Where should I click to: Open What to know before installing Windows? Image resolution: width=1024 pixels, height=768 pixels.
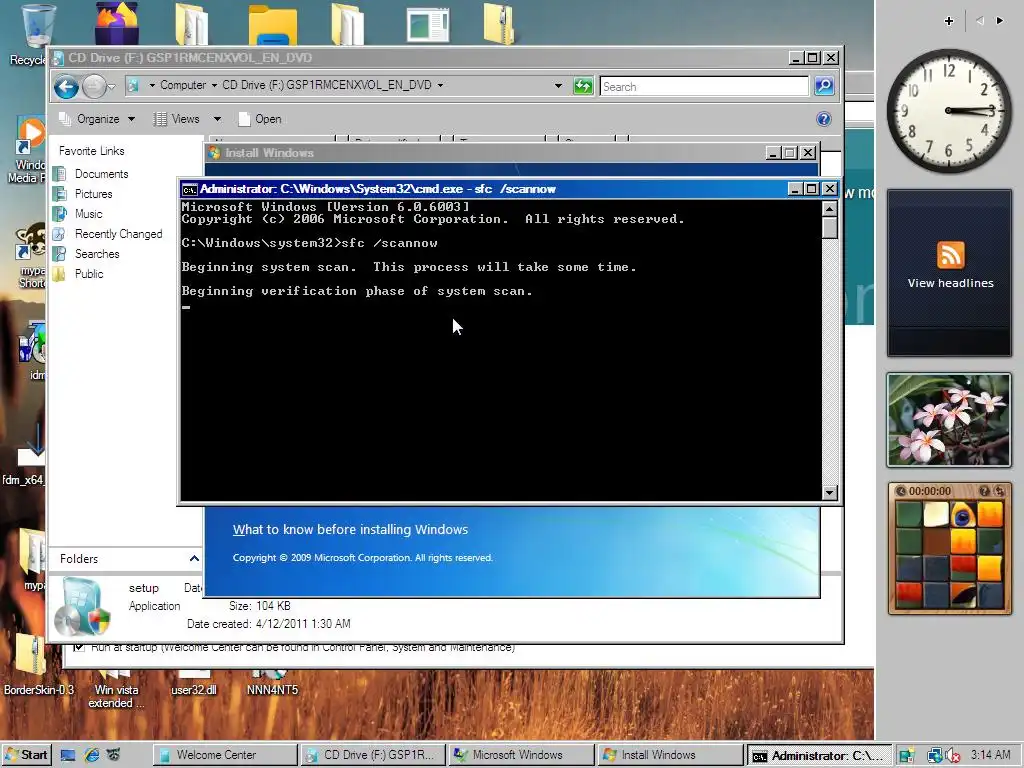(350, 530)
